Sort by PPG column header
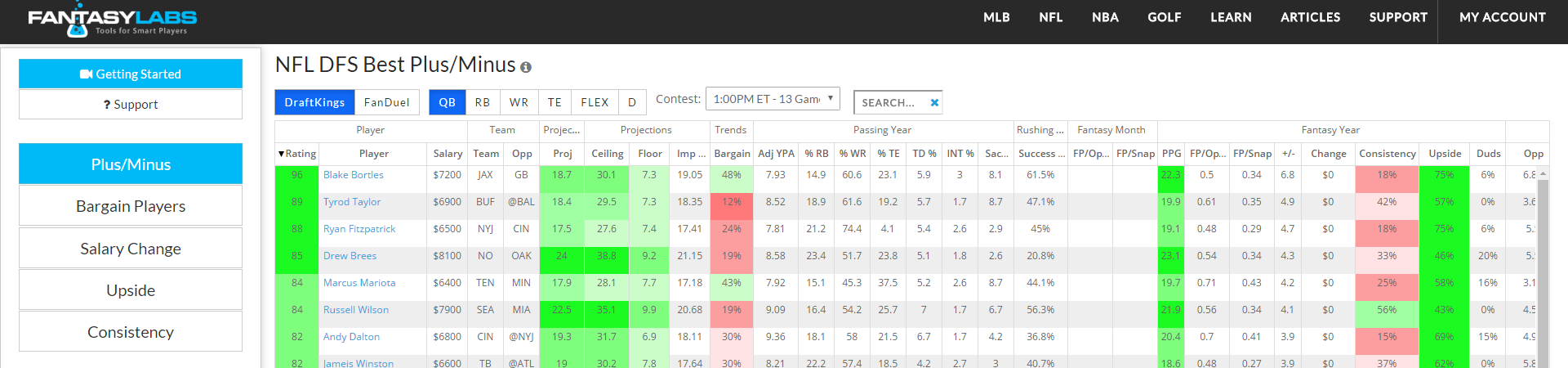1568x368 pixels. (1171, 154)
